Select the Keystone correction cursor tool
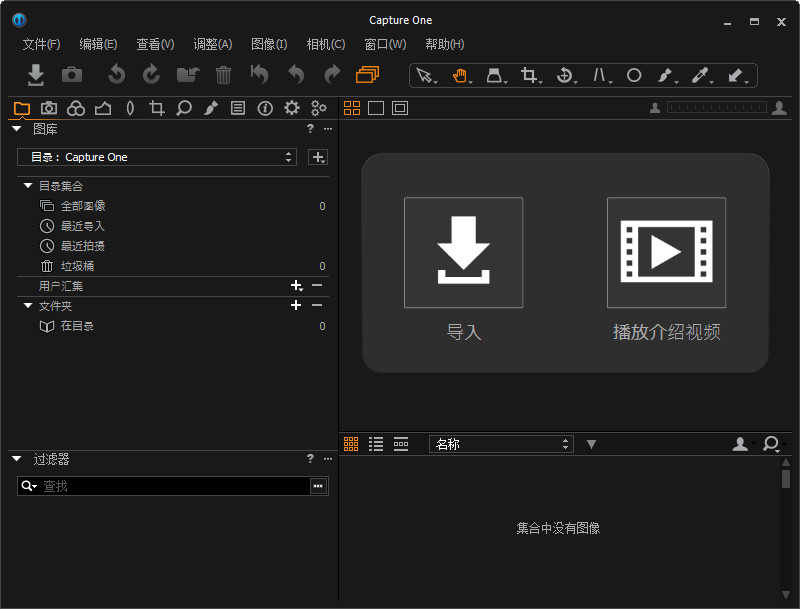This screenshot has width=800, height=609. (495, 75)
